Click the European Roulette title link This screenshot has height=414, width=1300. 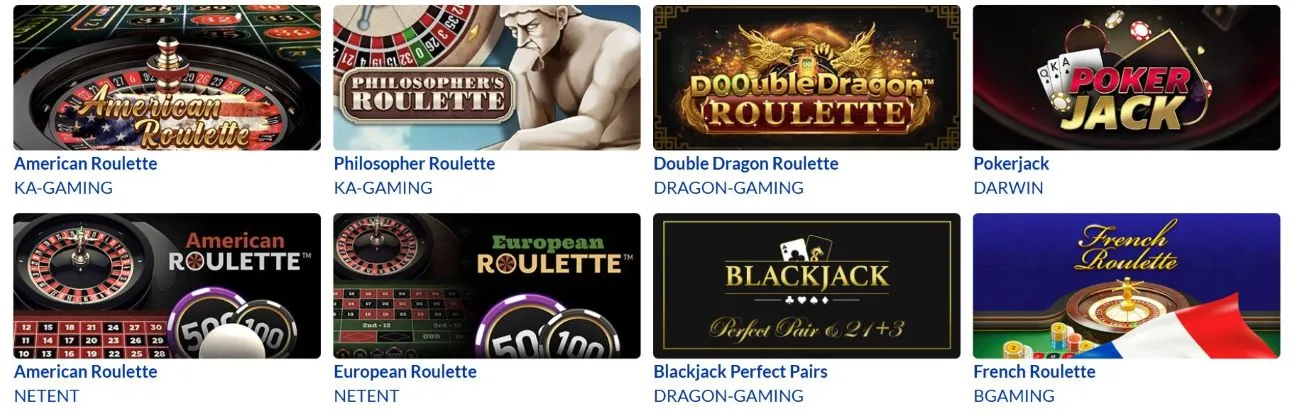click(405, 372)
